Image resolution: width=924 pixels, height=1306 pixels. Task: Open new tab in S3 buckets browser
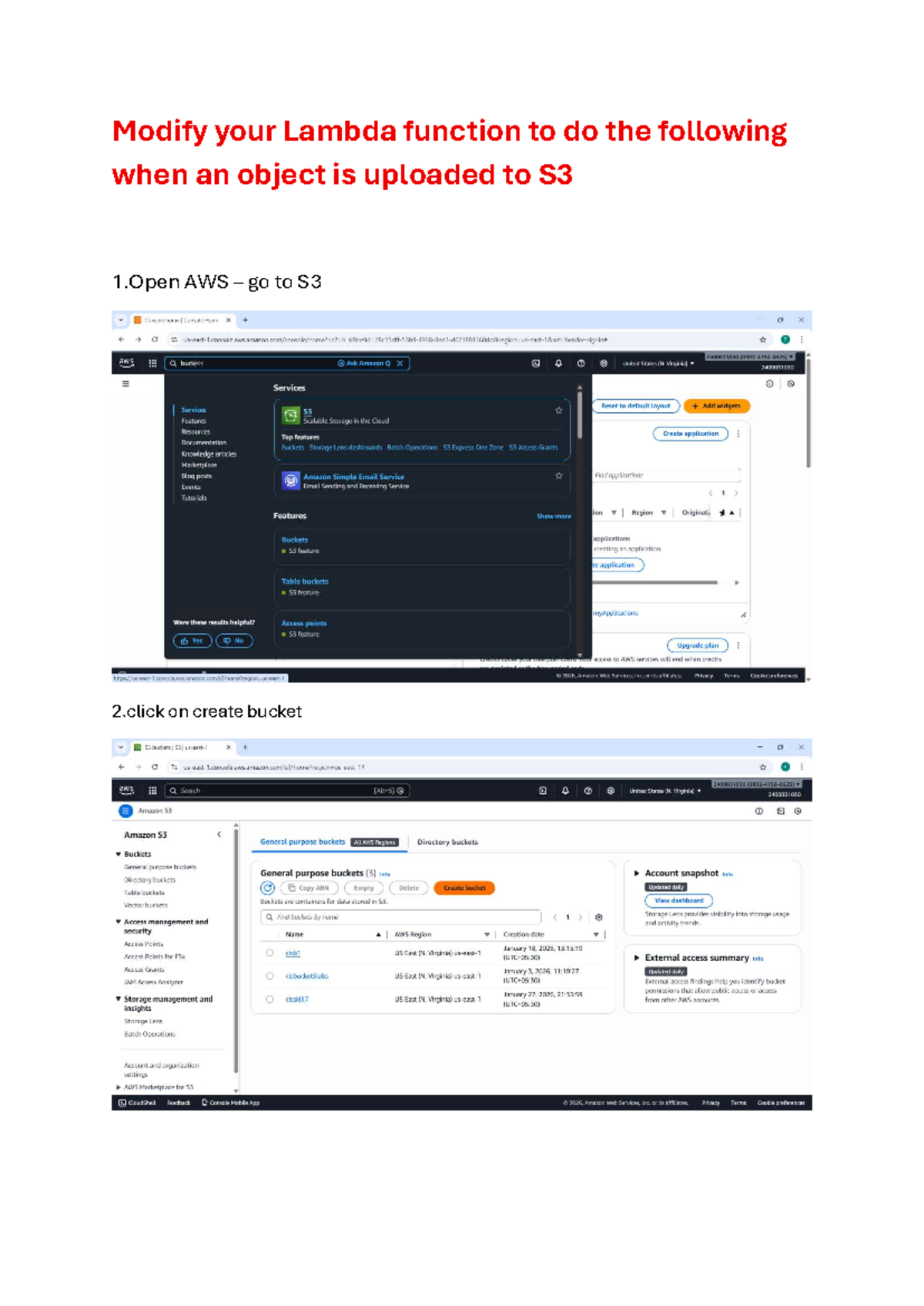click(246, 747)
